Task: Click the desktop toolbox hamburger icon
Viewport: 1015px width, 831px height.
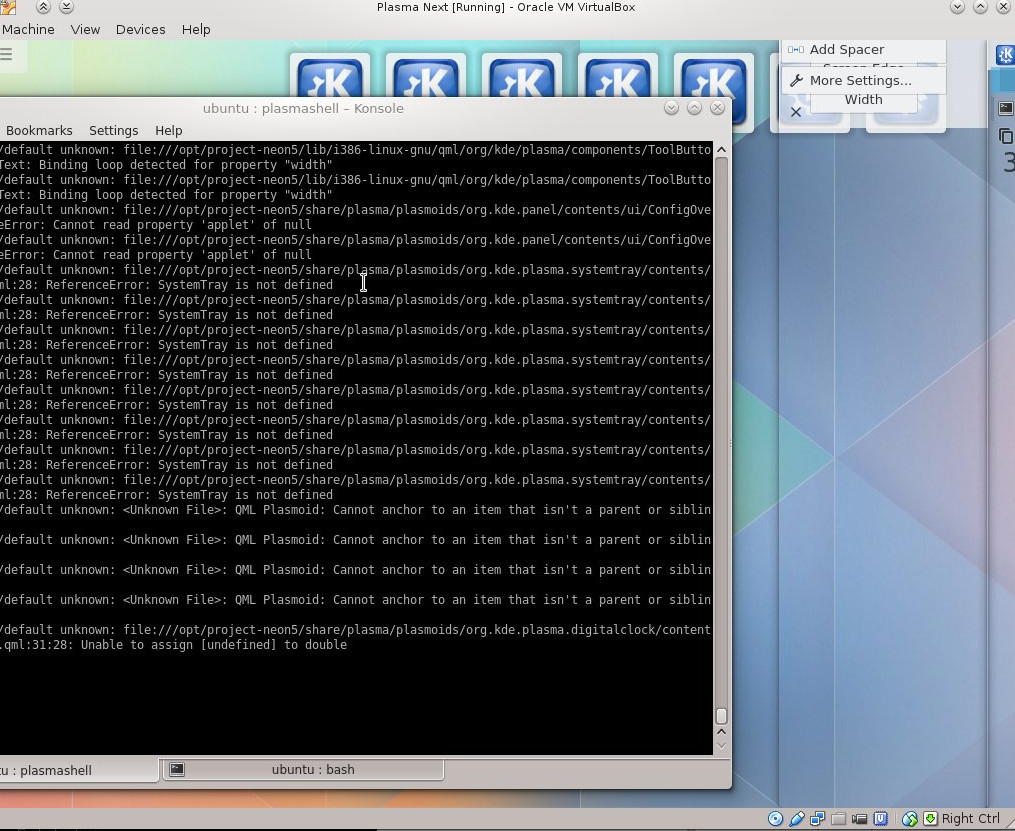Action: tap(6, 54)
